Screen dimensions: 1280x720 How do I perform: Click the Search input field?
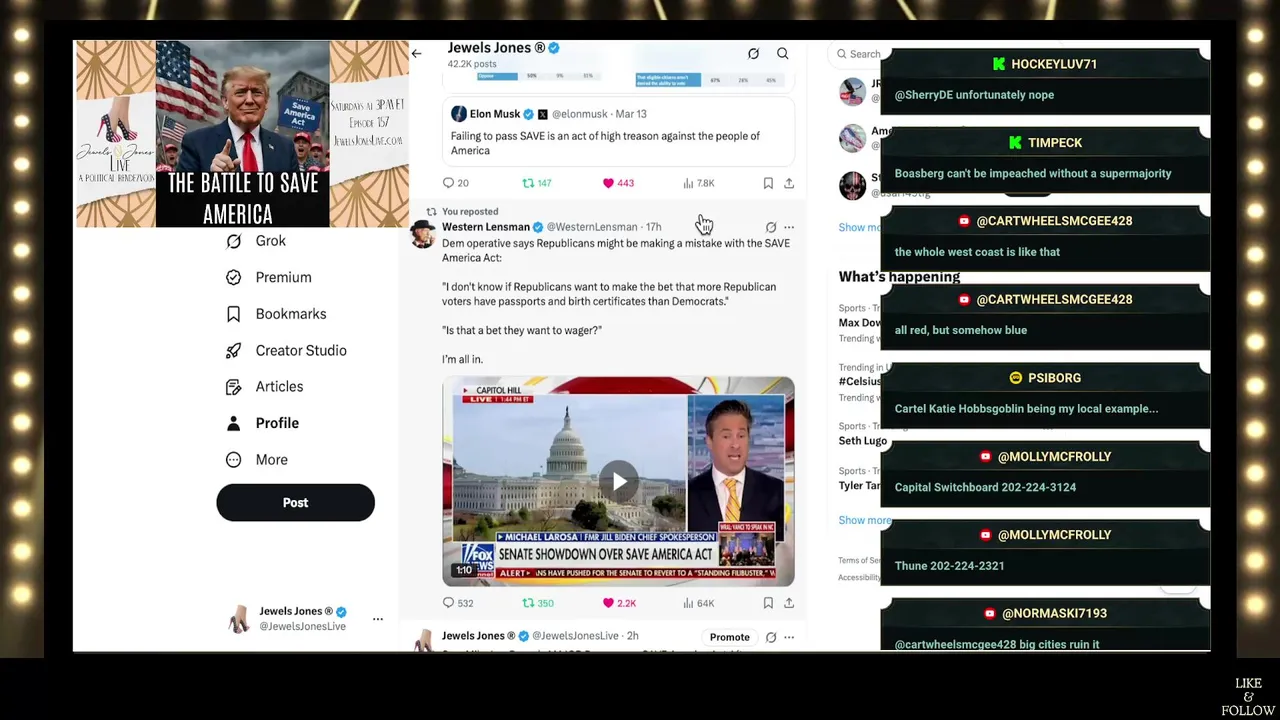click(x=856, y=54)
